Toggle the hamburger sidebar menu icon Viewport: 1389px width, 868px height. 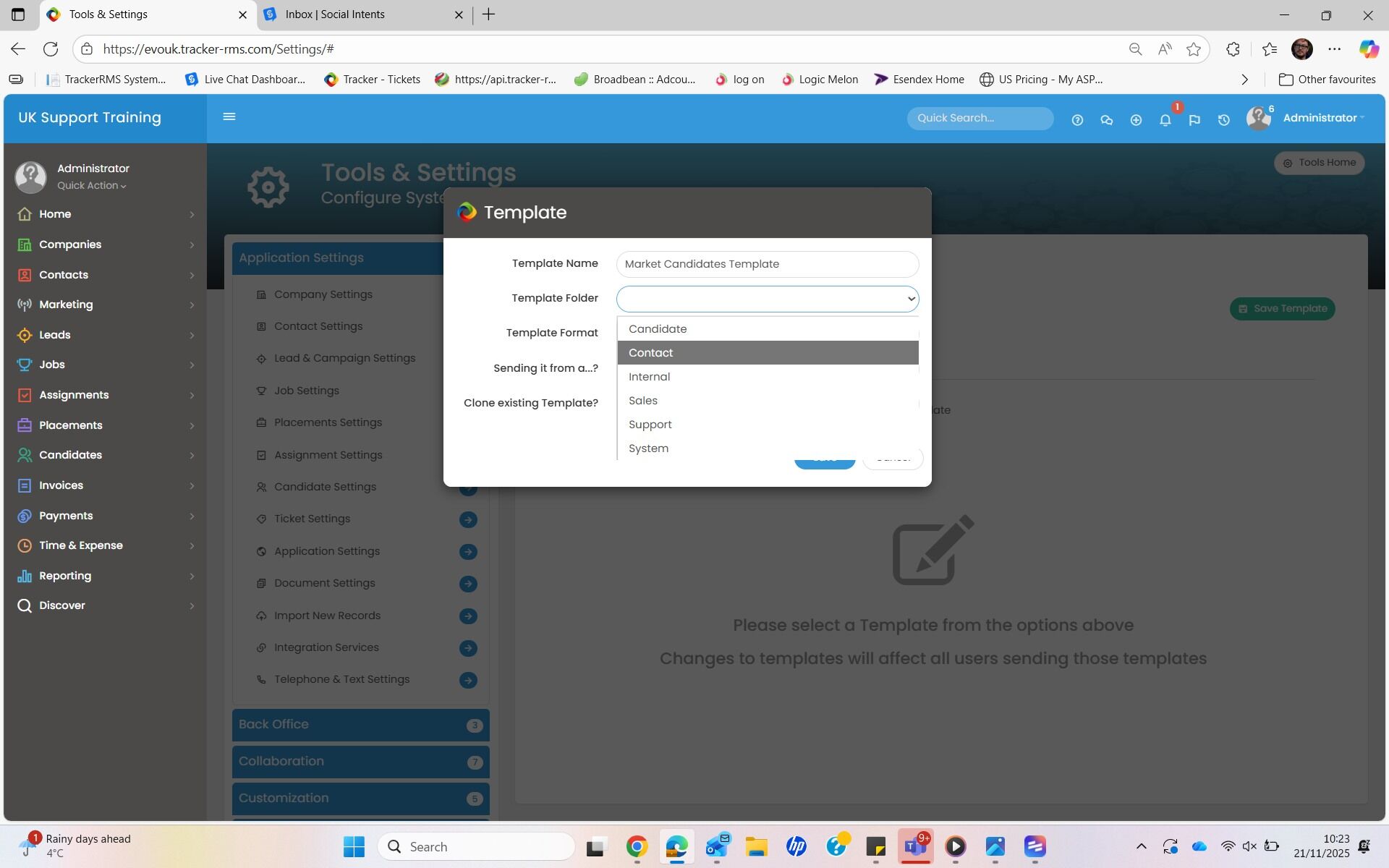[229, 116]
